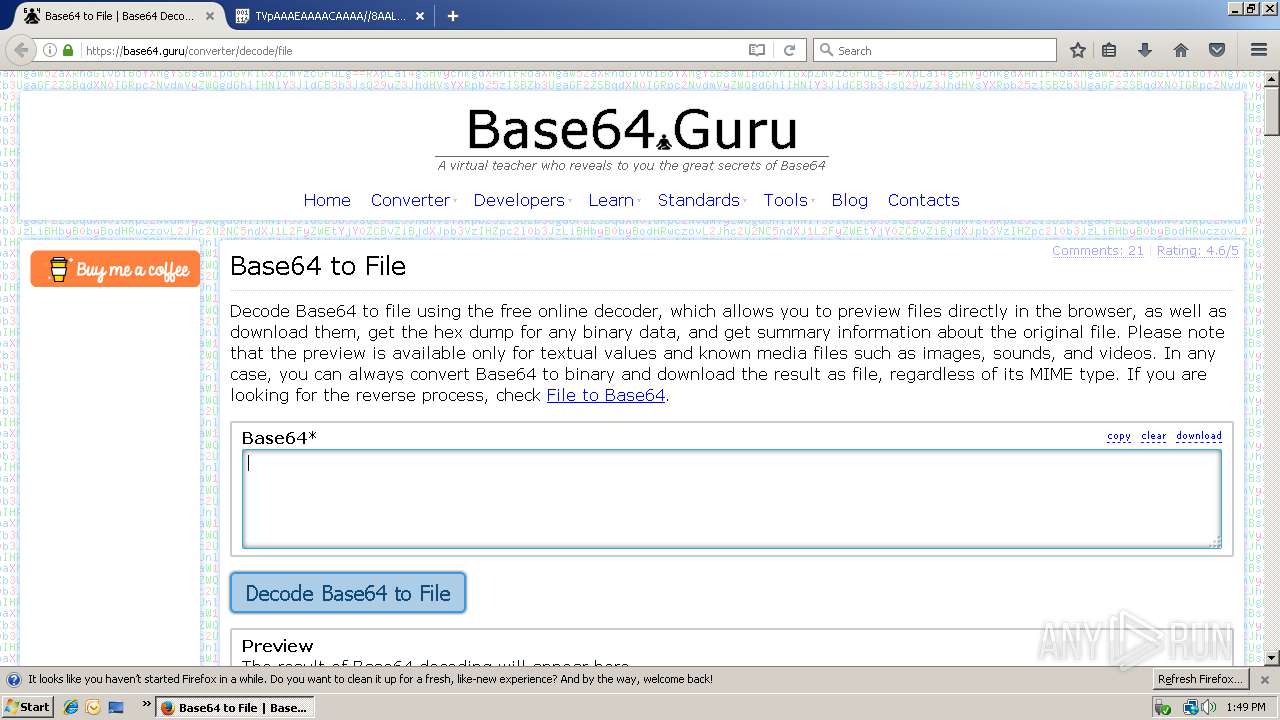Click the browser back arrow button
The image size is (1280, 720).
coord(21,50)
